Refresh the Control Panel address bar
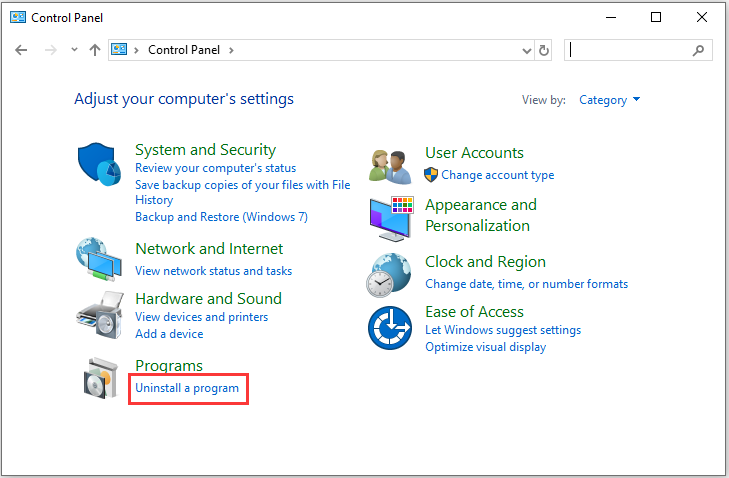Viewport: 729px width, 478px height. tap(543, 50)
